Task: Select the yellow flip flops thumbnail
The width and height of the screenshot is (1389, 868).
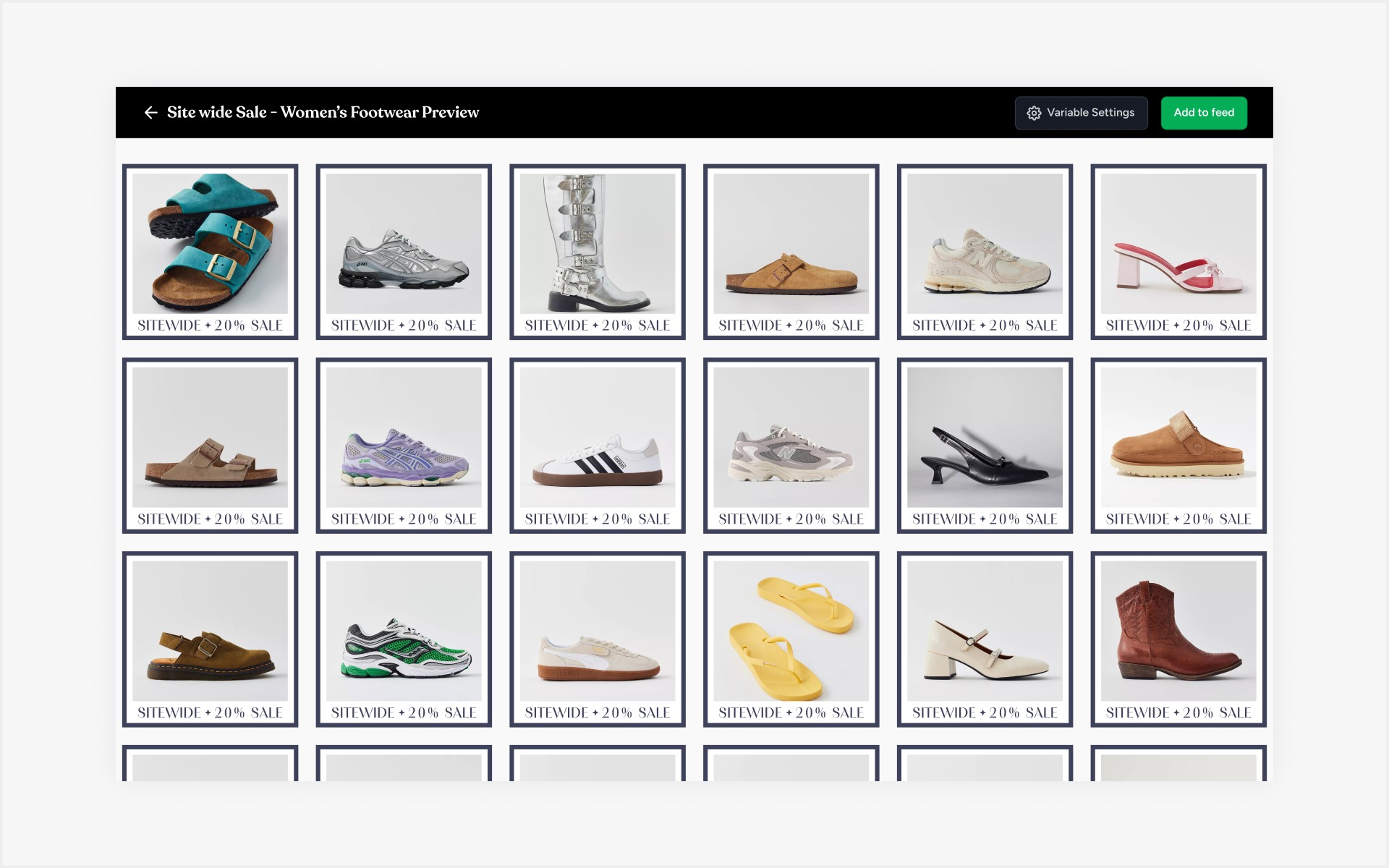Action: click(791, 631)
